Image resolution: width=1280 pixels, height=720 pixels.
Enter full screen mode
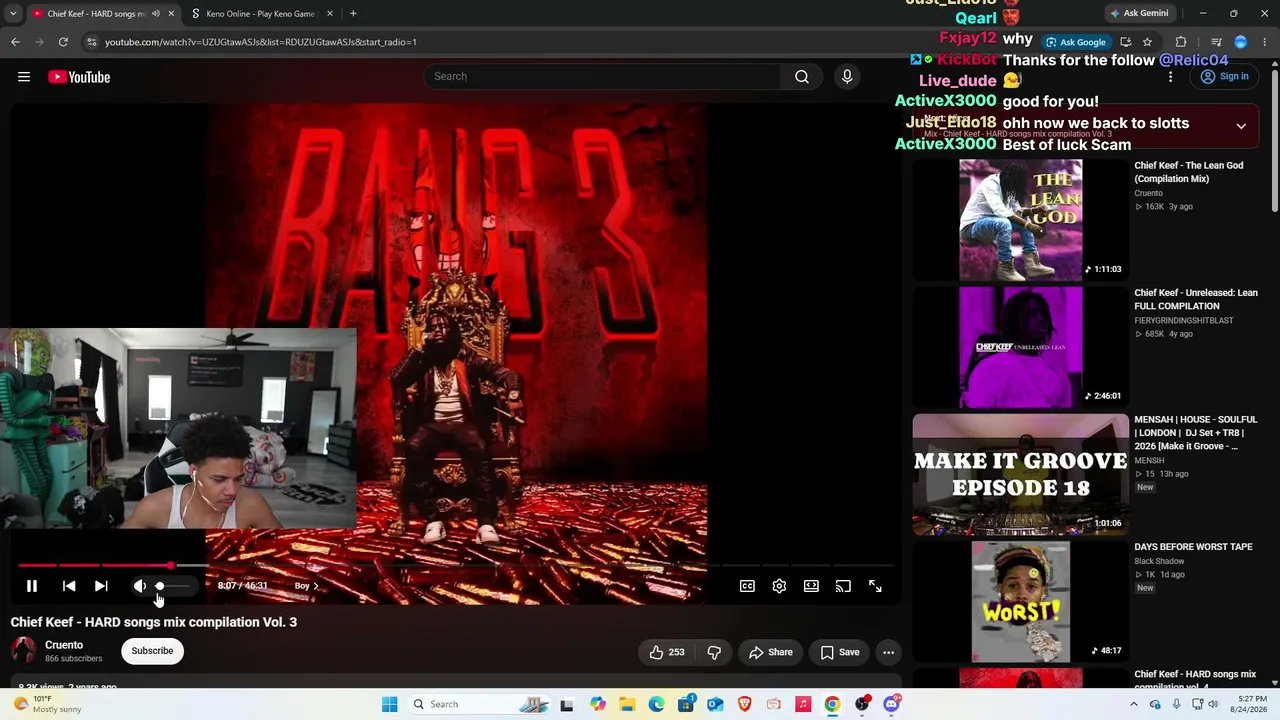pyautogui.click(x=875, y=586)
